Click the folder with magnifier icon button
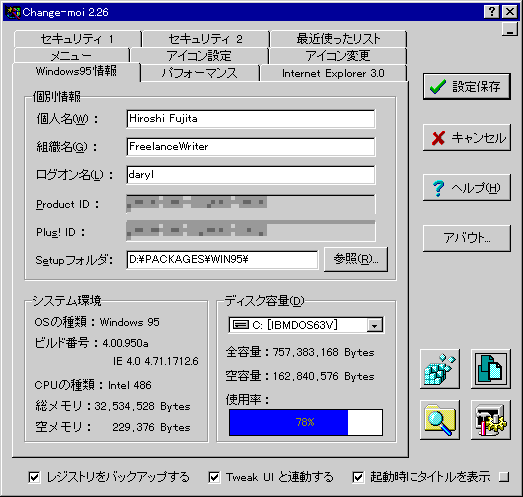Image resolution: width=523 pixels, height=497 pixels. [440, 420]
